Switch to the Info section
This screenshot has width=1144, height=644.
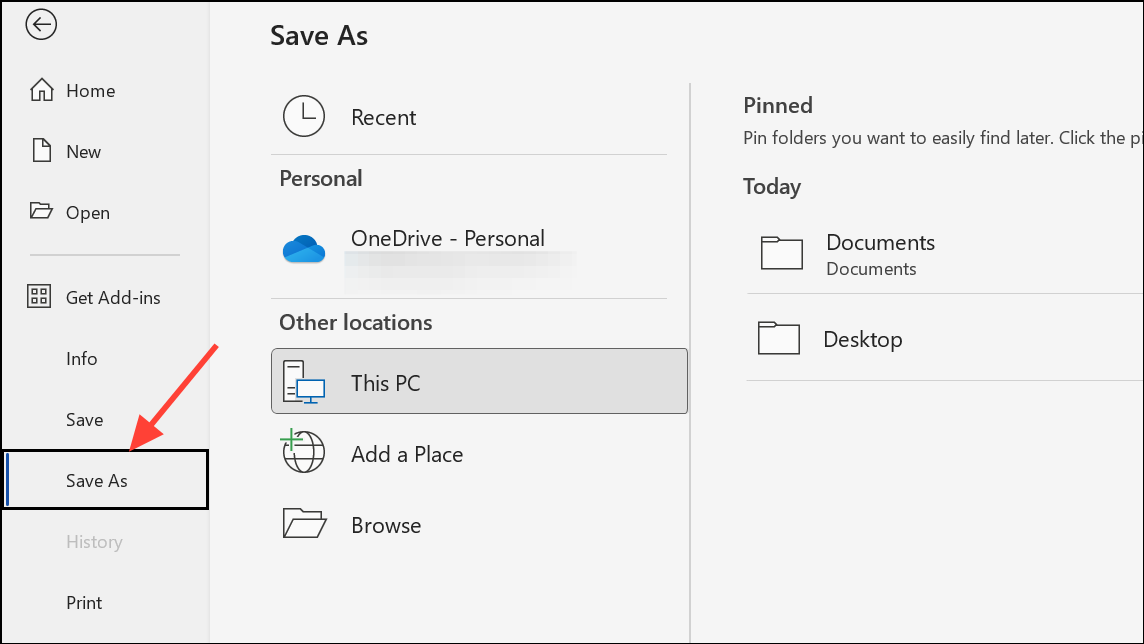(x=81, y=358)
